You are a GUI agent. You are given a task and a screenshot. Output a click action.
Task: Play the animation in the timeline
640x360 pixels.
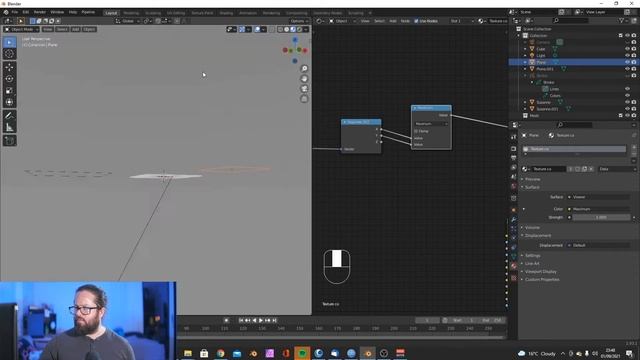(x=261, y=320)
